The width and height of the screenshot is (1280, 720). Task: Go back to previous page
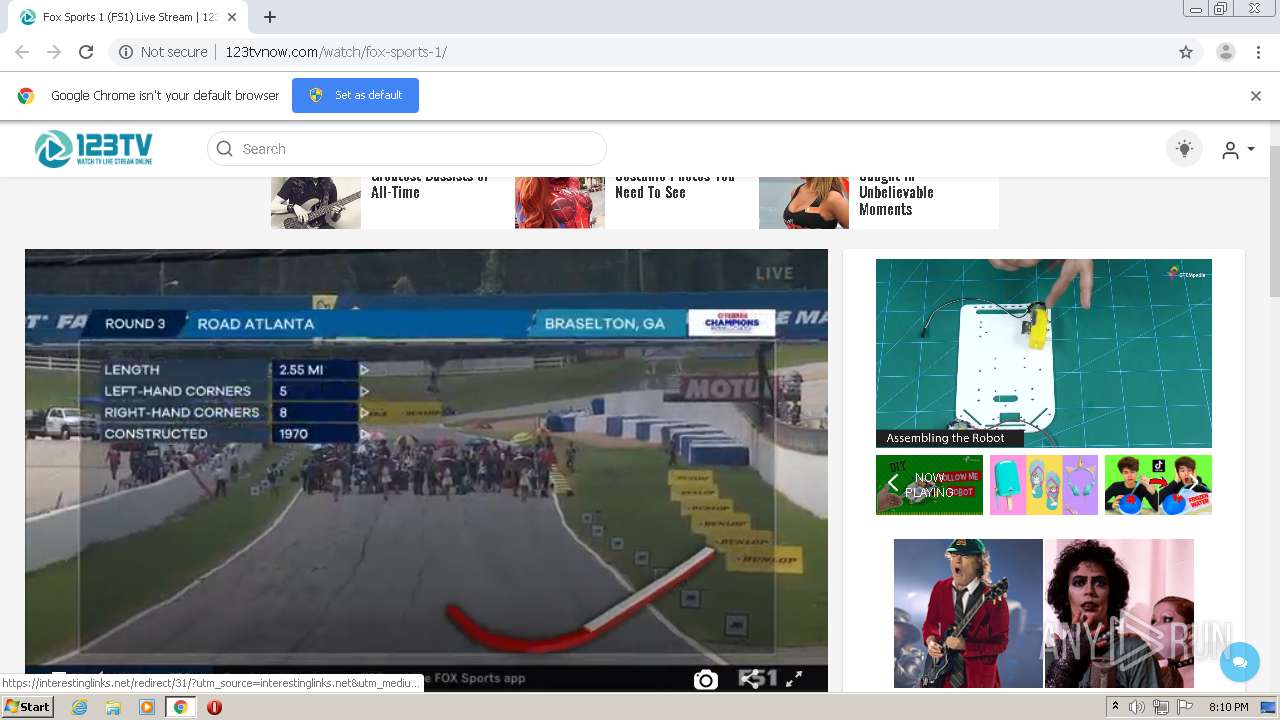click(x=22, y=52)
